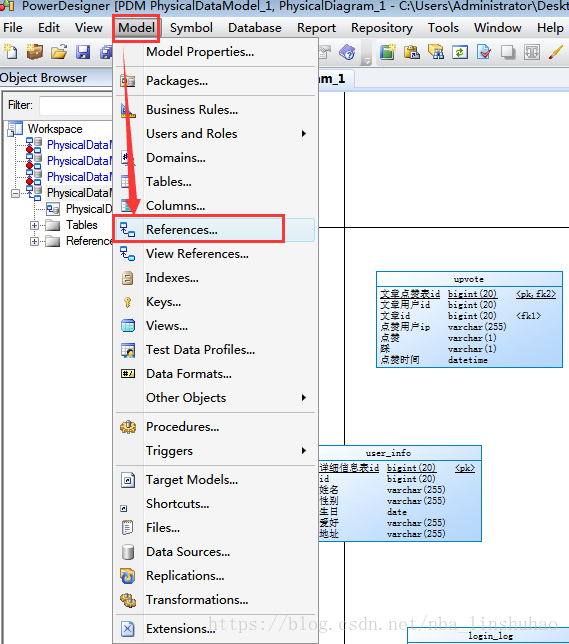Image resolution: width=569 pixels, height=644 pixels.
Task: Click the split panels toolbar icon before paintbrush
Action: tap(532, 52)
